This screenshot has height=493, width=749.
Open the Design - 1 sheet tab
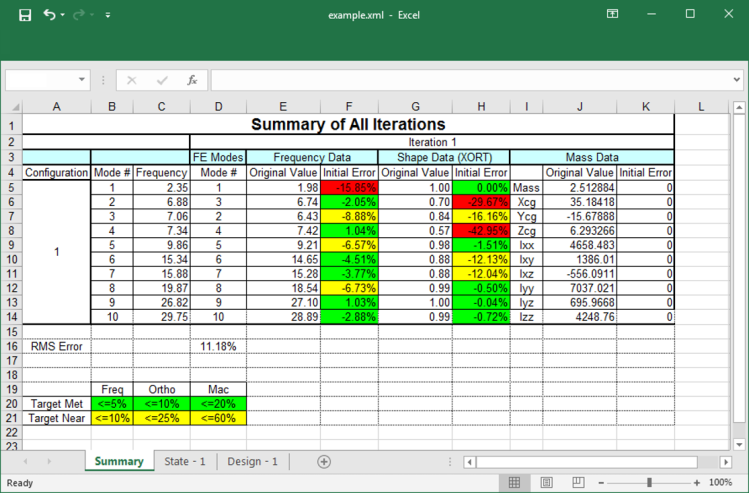(x=252, y=461)
